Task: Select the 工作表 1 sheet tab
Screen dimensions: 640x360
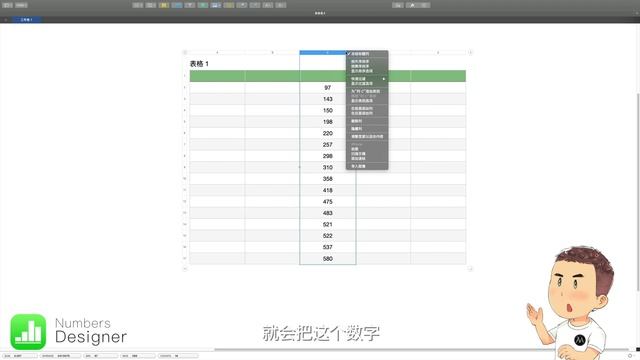Action: tap(27, 20)
